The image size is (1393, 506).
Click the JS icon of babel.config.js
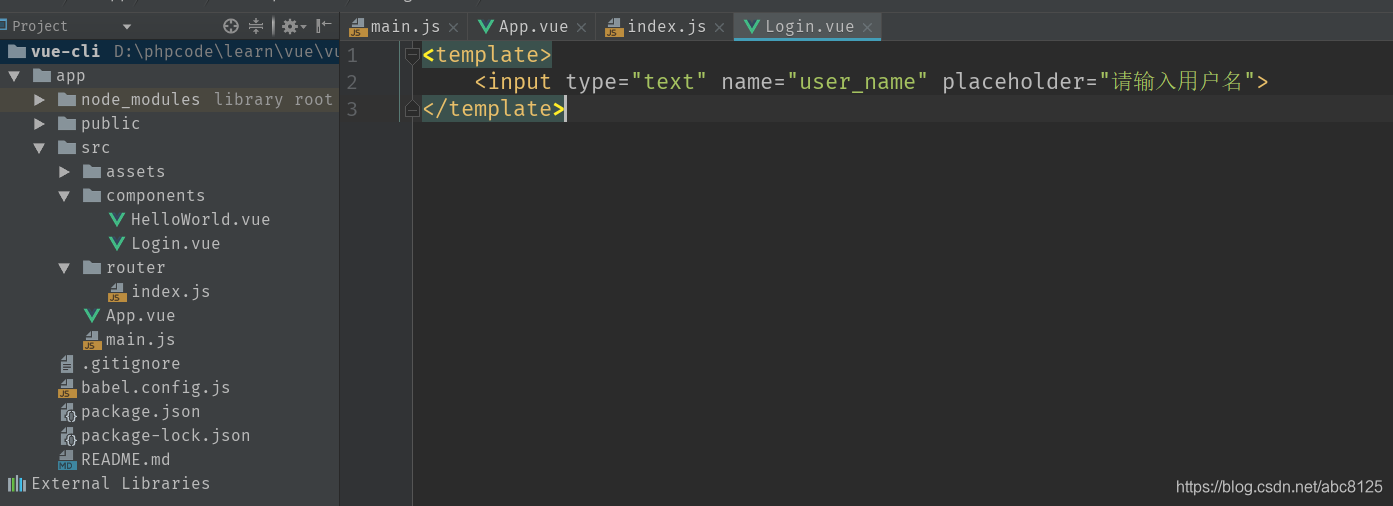point(66,387)
